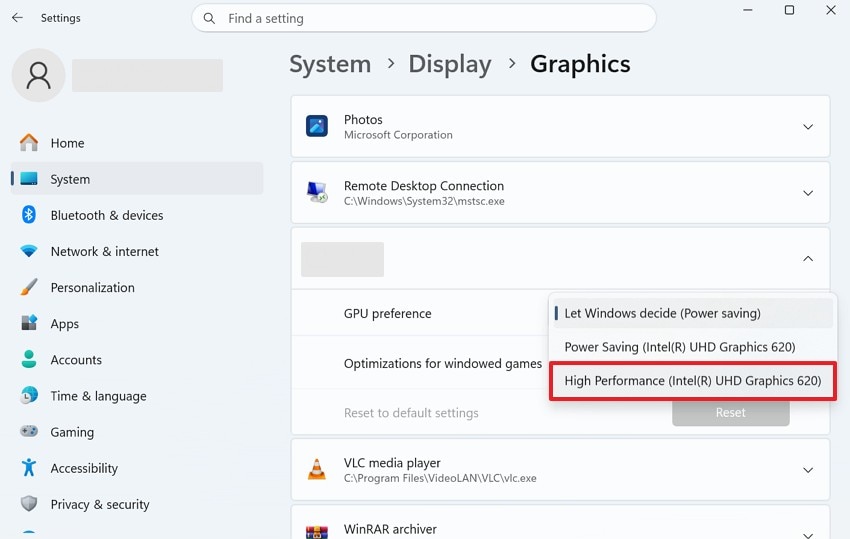Open Gaming settings

137,432
